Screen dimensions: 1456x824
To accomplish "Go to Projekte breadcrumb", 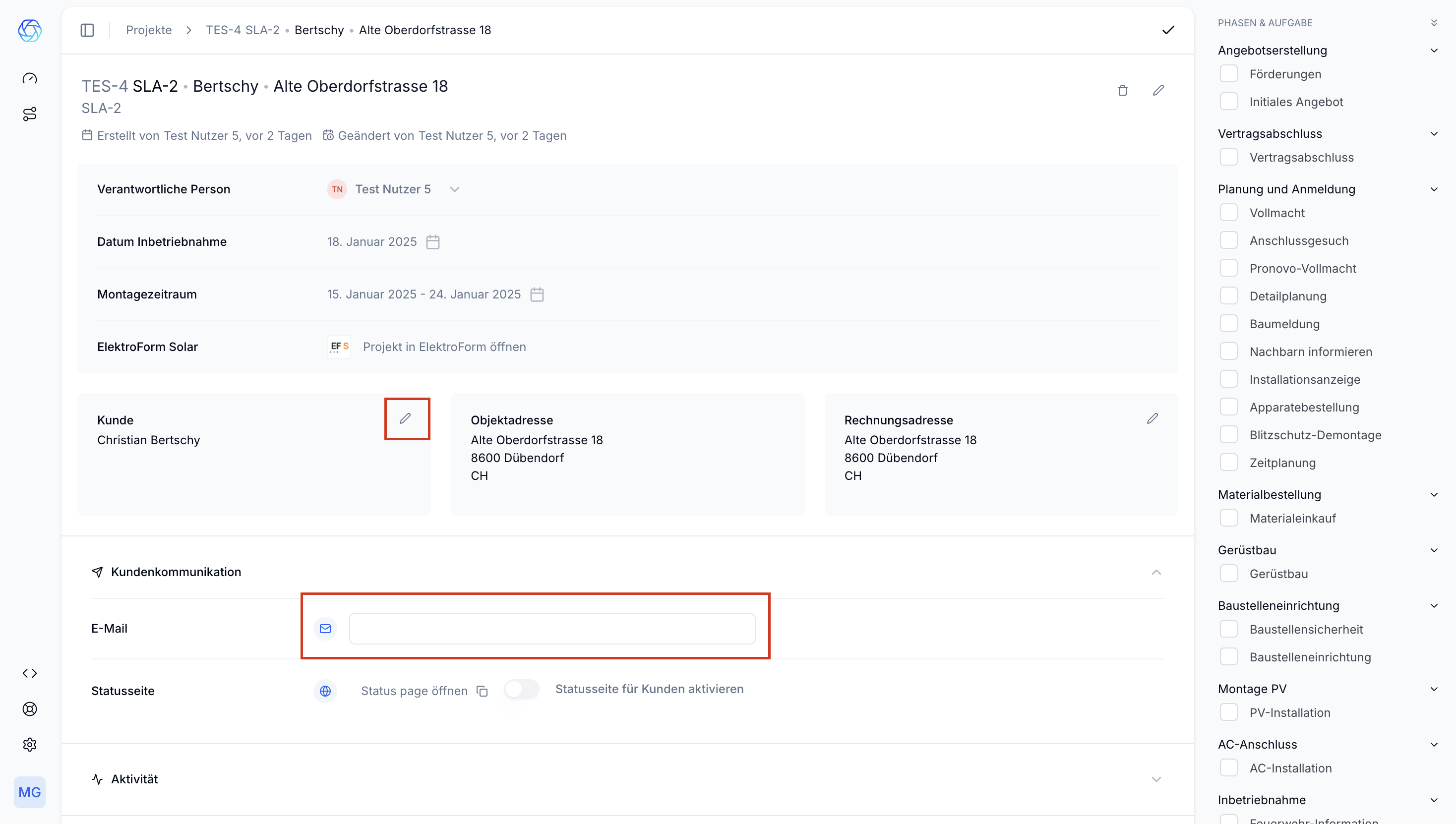I will pos(148,30).
